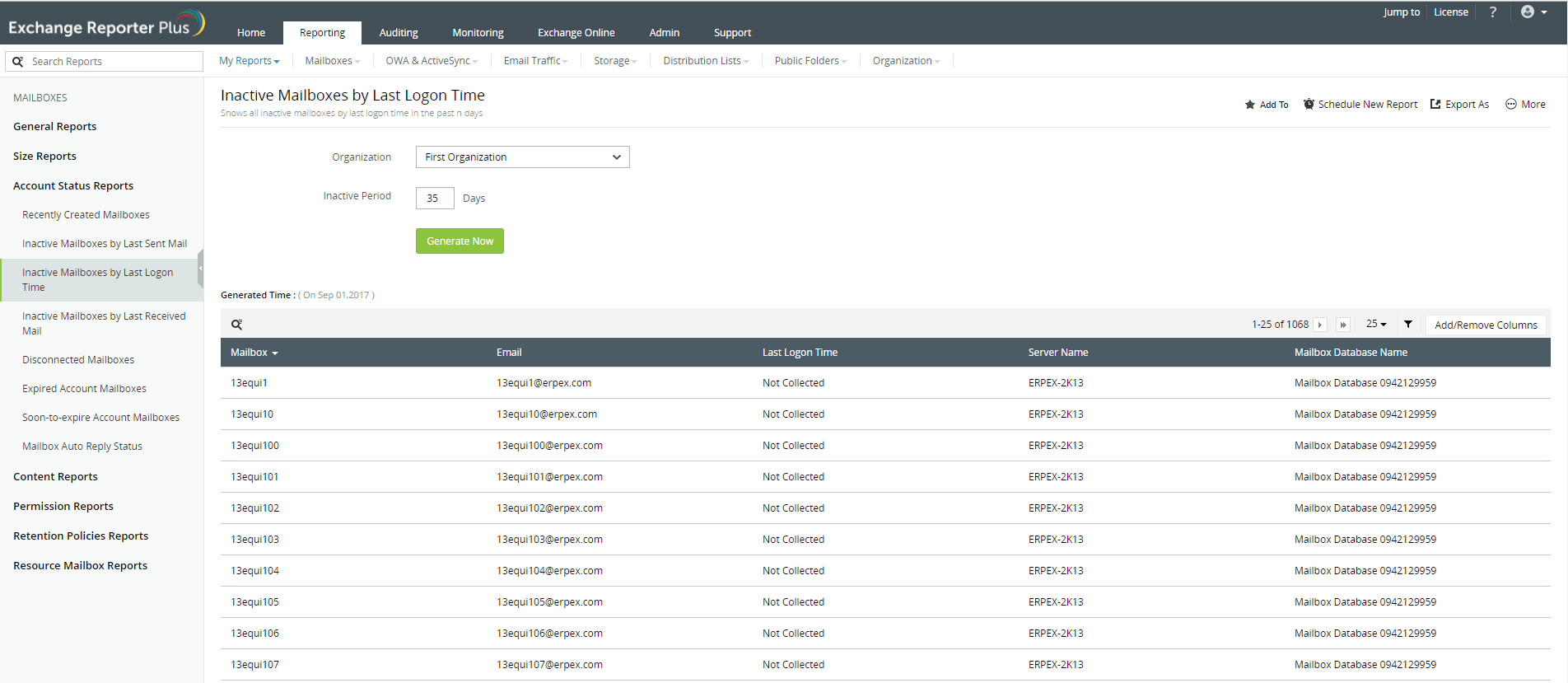Expand the My Reports dropdown menu
The width and height of the screenshot is (1568, 683).
[250, 61]
